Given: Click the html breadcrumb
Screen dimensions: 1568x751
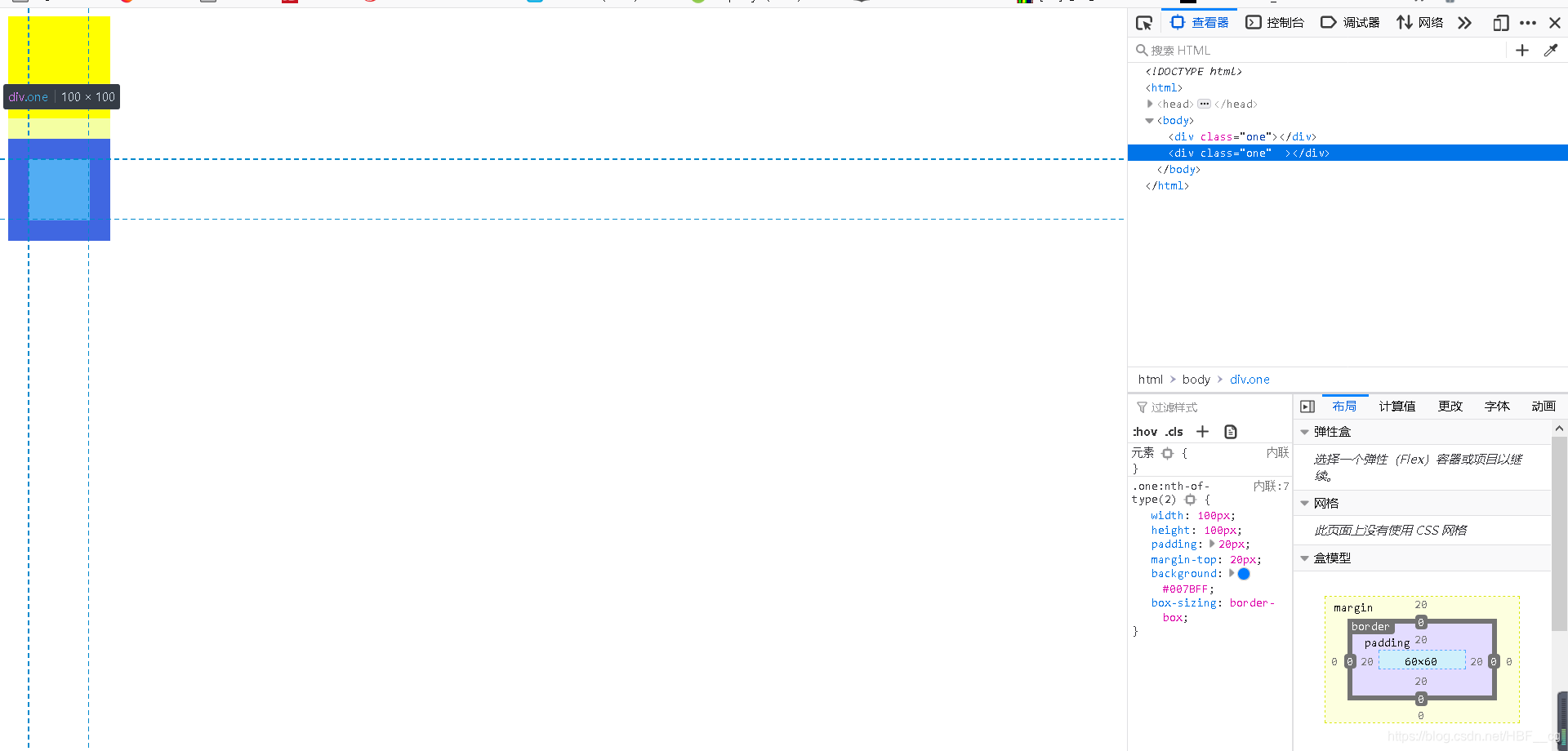Looking at the screenshot, I should 1150,380.
